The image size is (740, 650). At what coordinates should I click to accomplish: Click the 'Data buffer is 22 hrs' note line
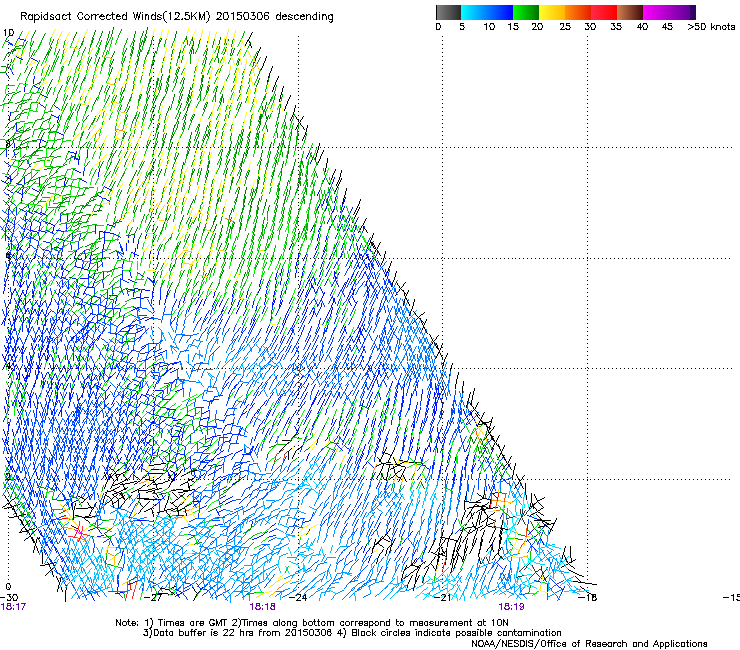tap(352, 633)
